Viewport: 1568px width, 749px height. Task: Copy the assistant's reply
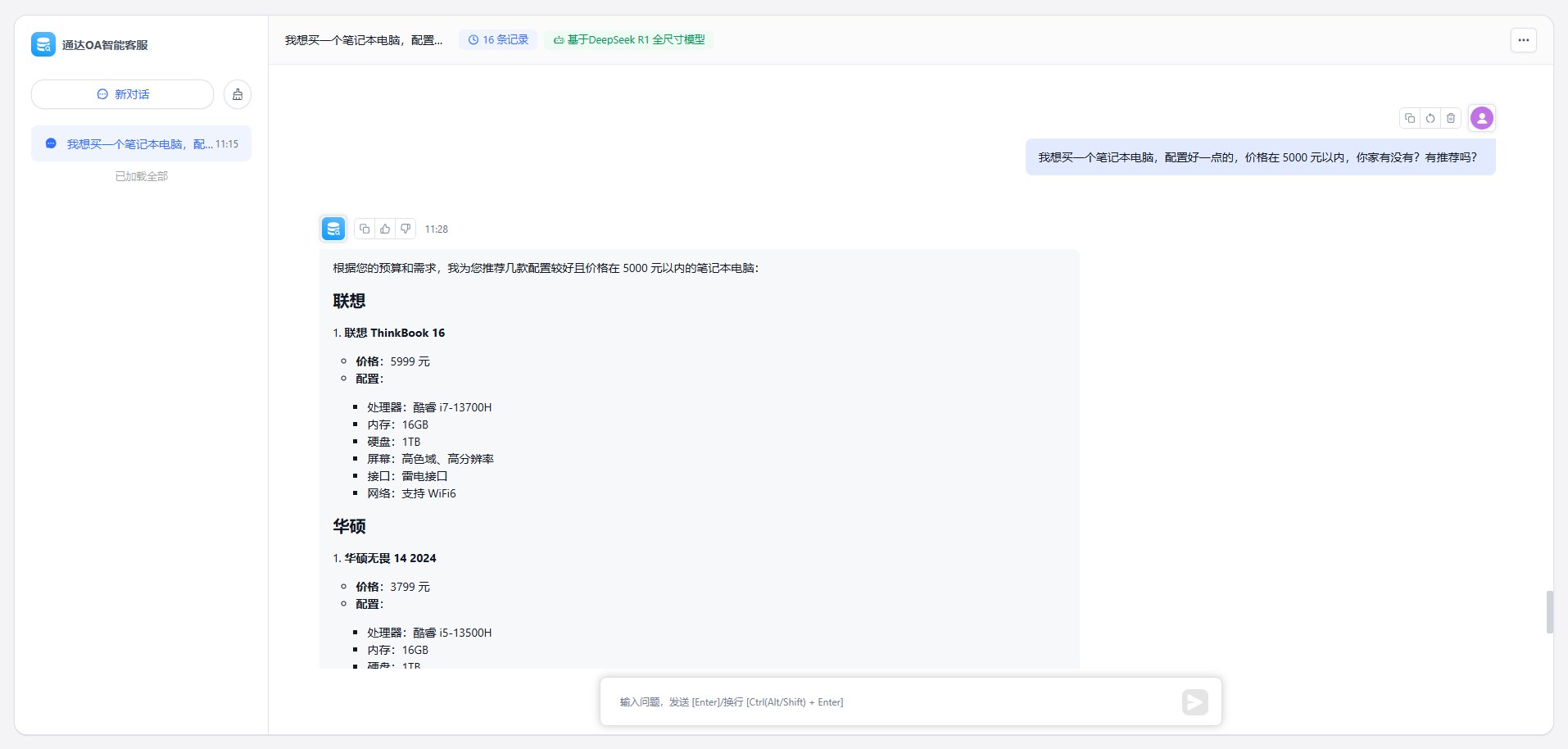(365, 229)
